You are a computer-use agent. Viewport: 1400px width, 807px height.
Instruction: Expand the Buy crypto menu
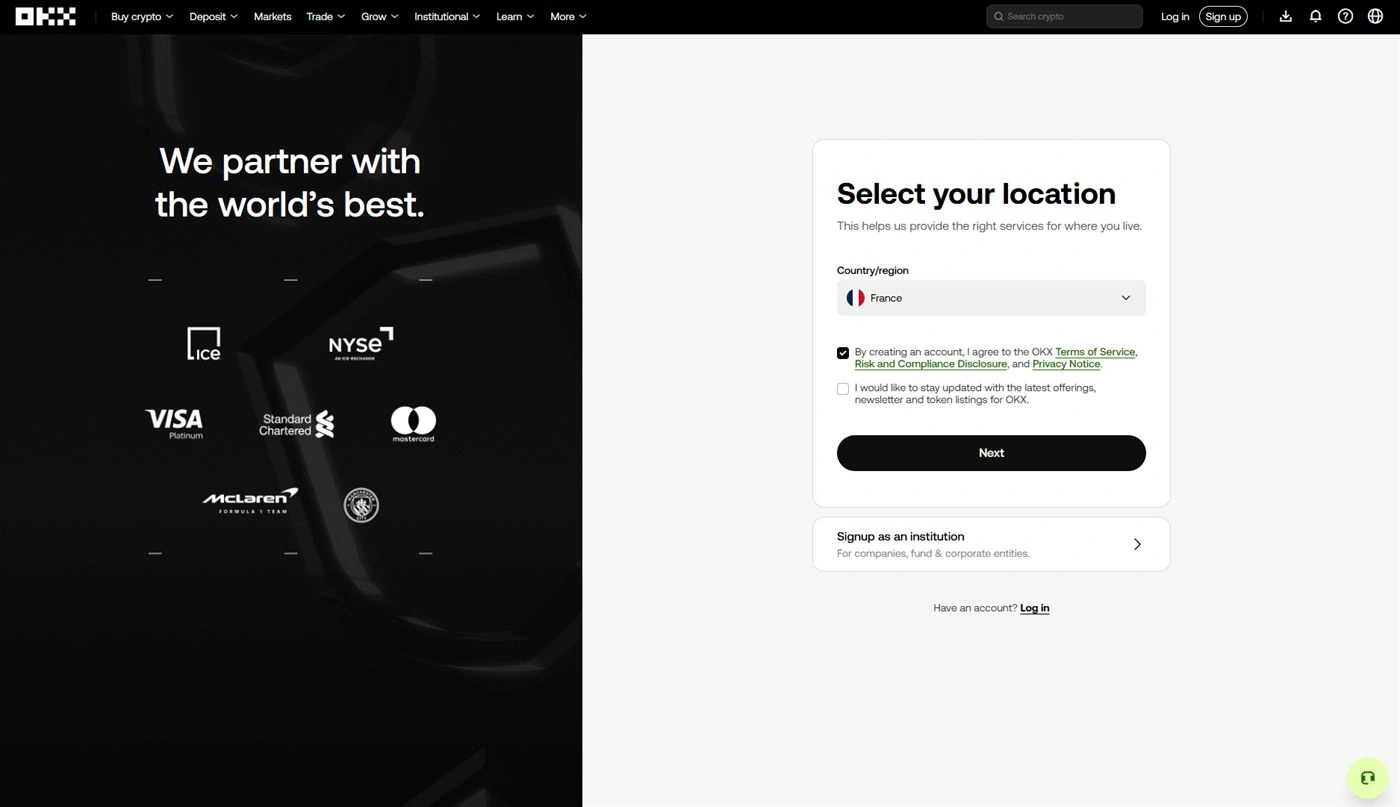(x=142, y=16)
